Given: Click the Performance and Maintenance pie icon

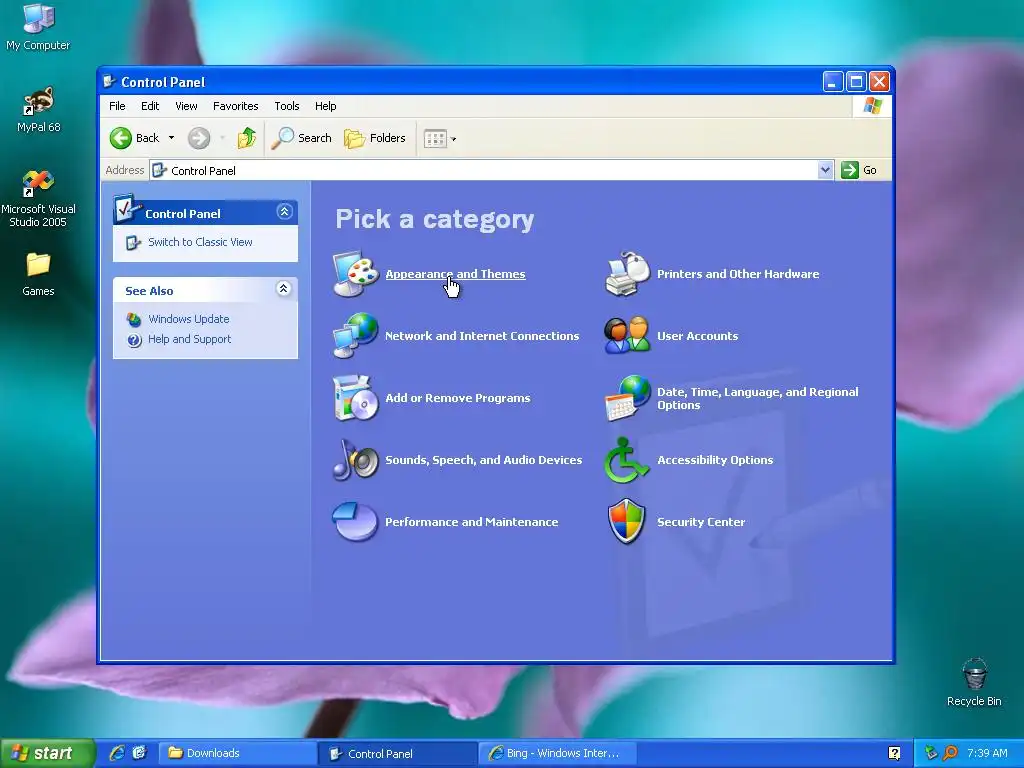Looking at the screenshot, I should [356, 522].
